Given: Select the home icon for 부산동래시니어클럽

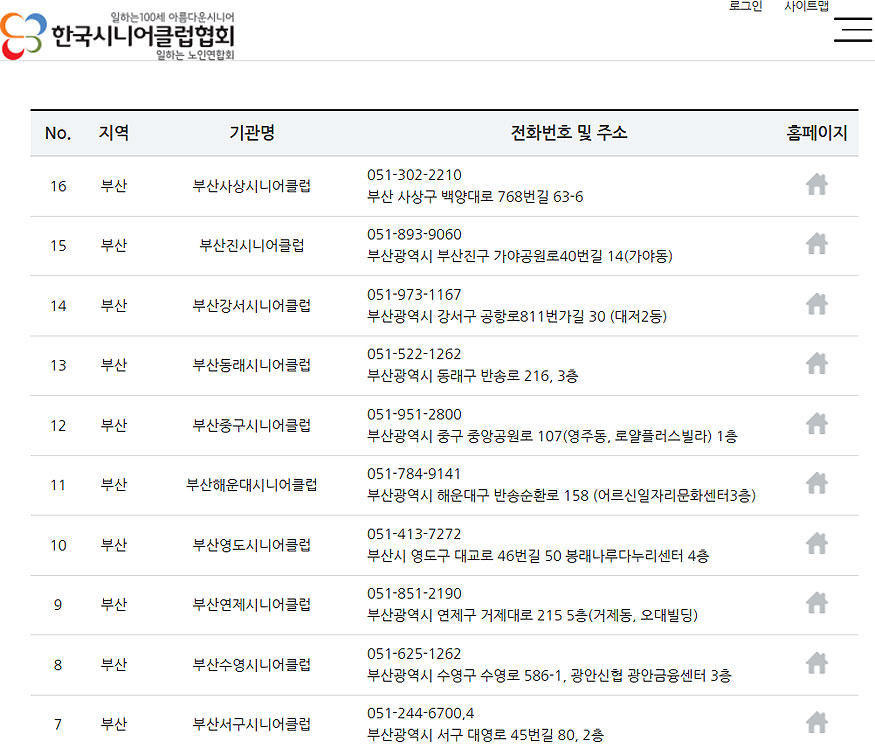Looking at the screenshot, I should [817, 364].
